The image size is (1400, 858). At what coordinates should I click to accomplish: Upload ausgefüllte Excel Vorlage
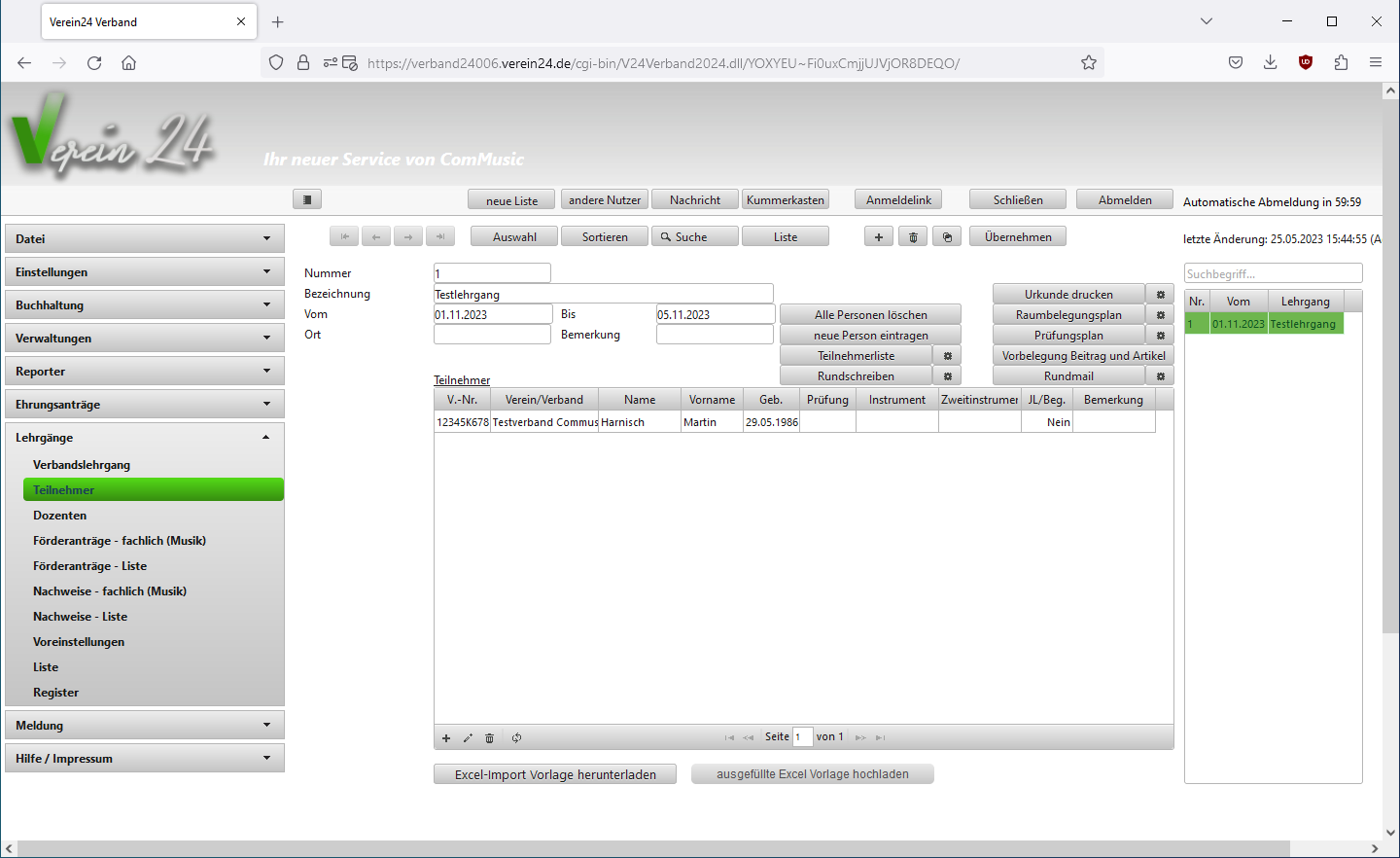(813, 774)
